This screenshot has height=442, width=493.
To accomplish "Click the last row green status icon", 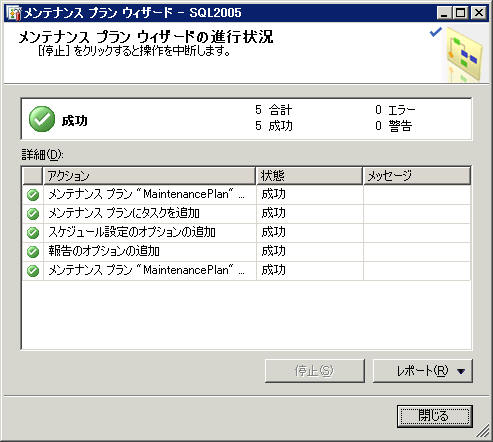I will point(33,271).
